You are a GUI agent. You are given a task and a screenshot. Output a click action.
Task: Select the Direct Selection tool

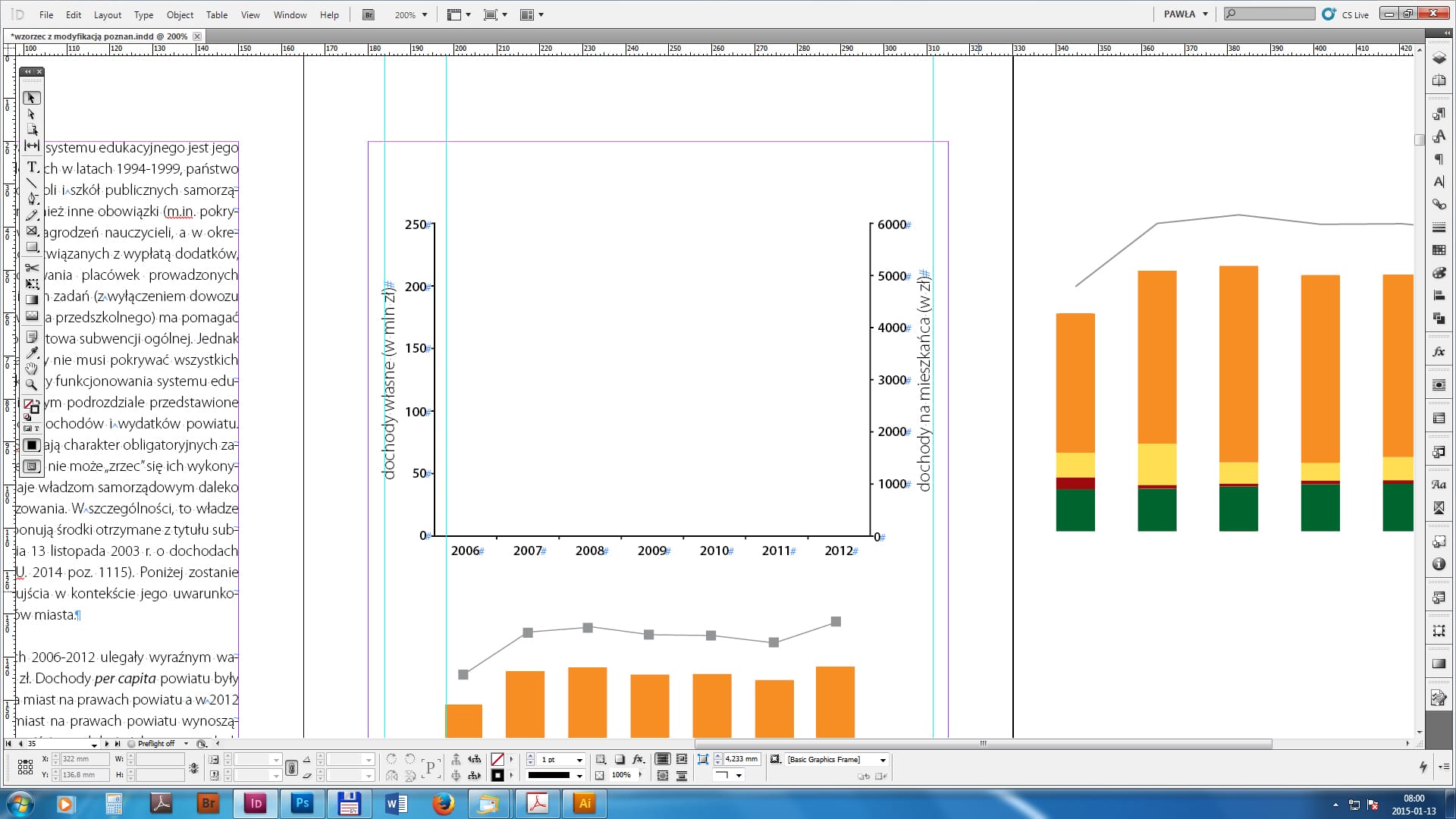(x=32, y=114)
